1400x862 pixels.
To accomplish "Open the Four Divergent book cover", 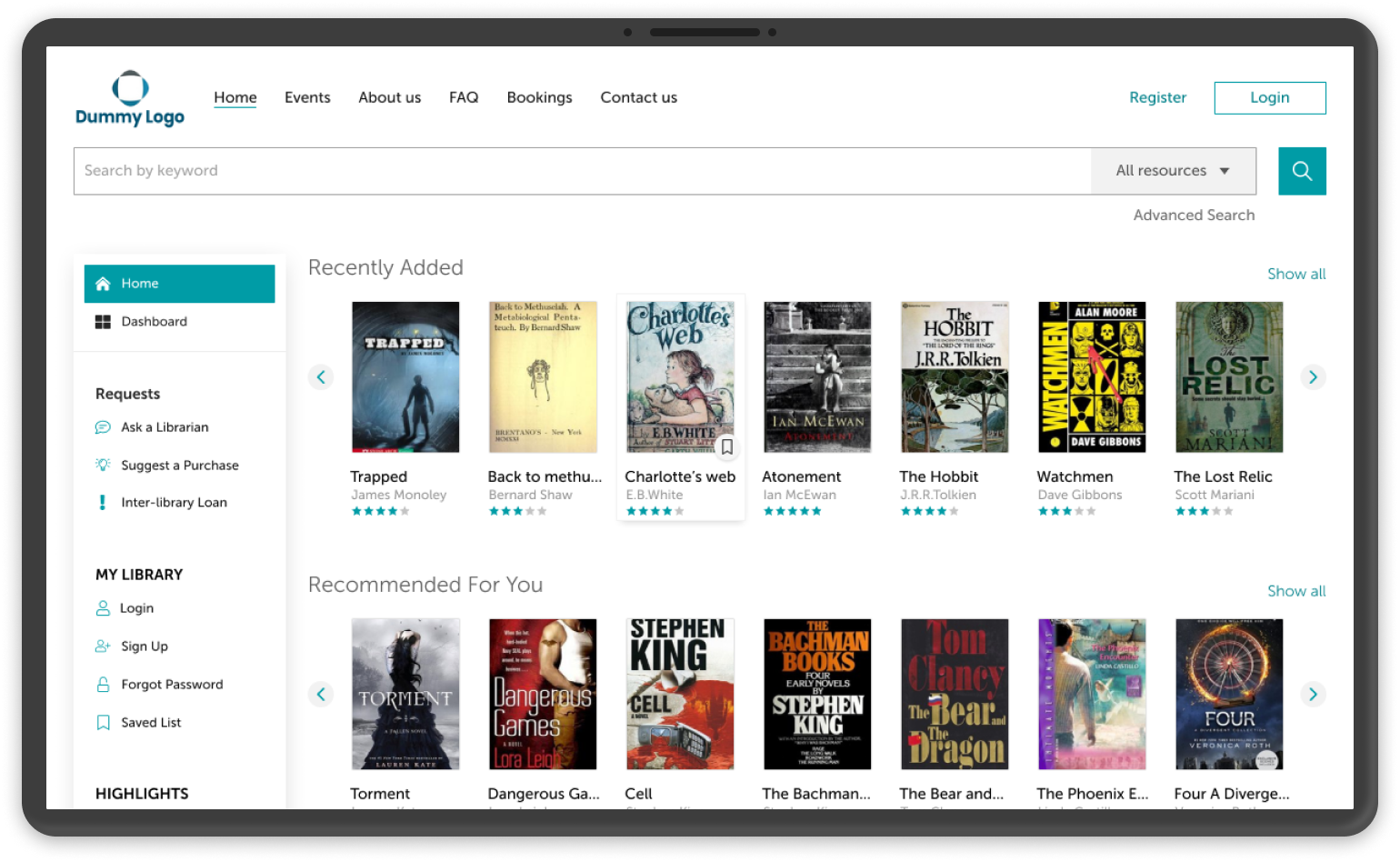I will pos(1229,695).
